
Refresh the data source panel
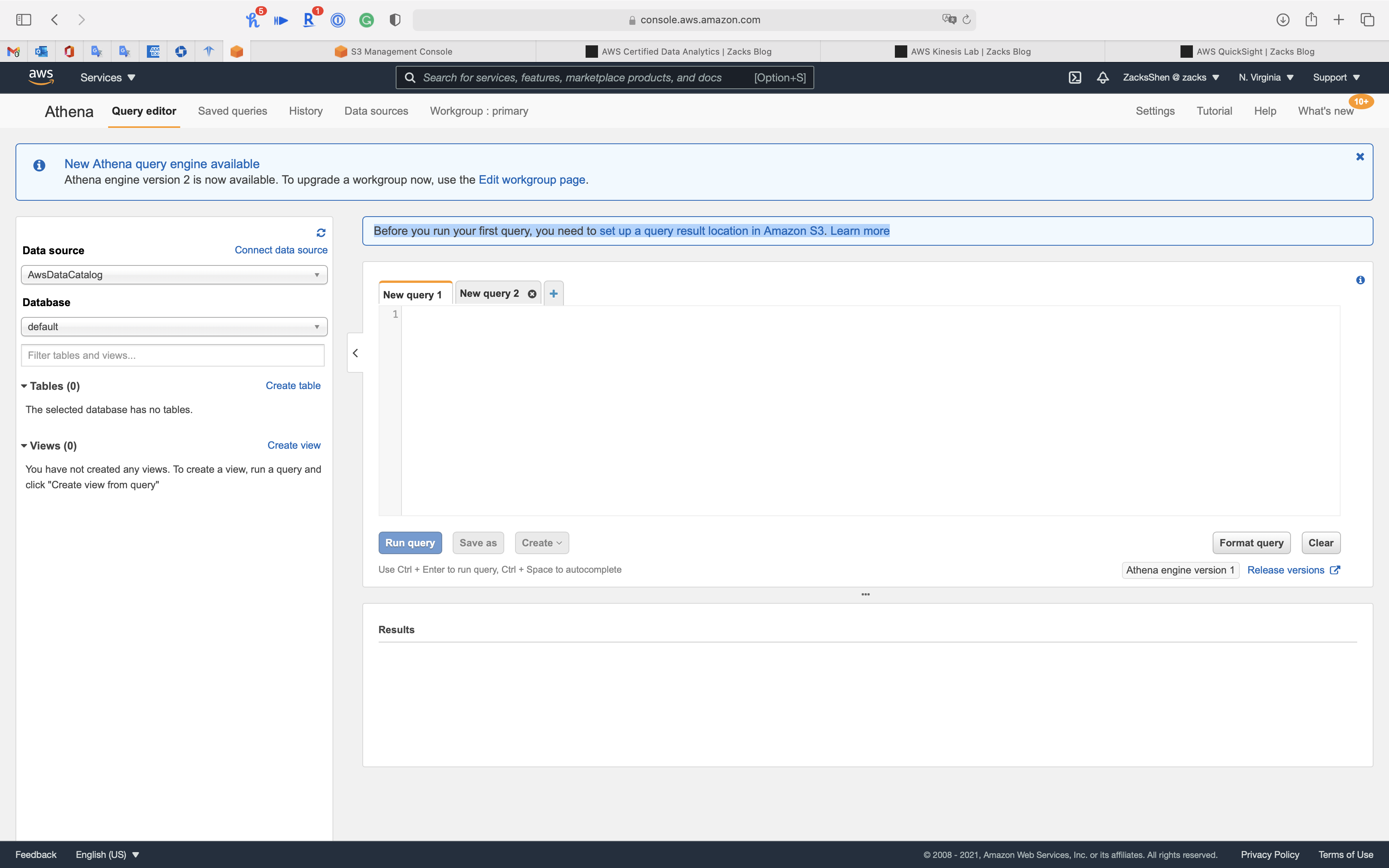pos(321,232)
